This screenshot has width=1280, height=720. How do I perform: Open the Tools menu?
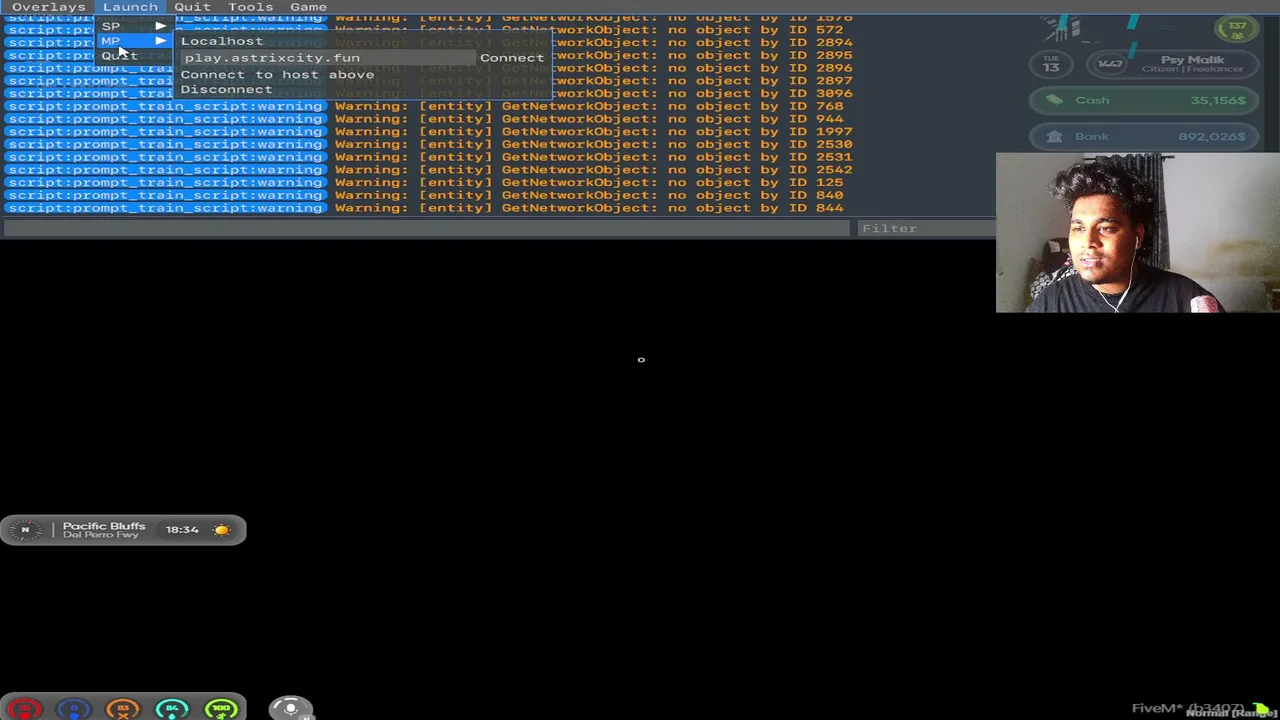(250, 7)
